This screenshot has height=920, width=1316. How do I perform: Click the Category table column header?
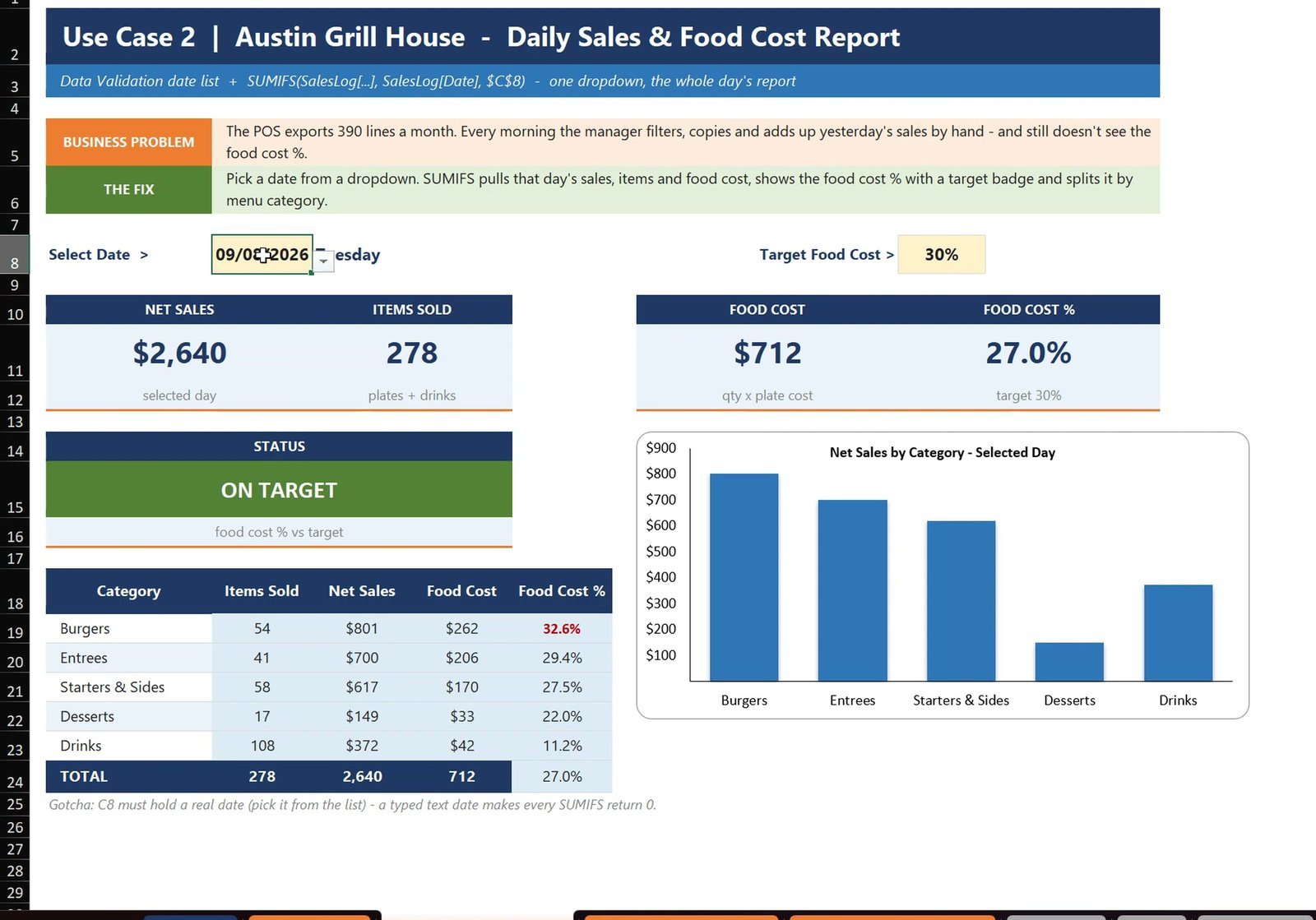tap(129, 591)
